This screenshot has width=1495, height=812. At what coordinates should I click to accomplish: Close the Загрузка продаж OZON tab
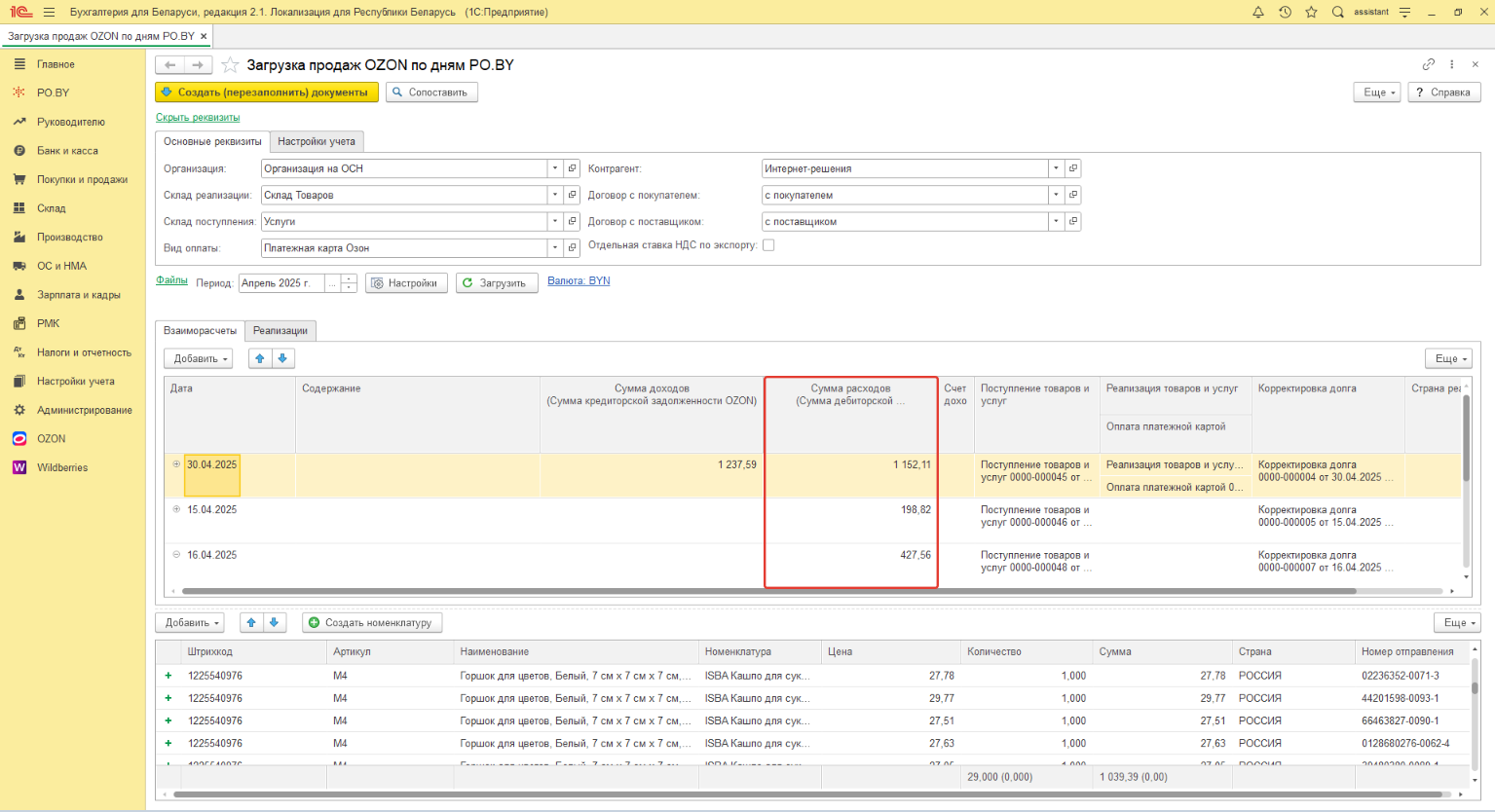204,36
